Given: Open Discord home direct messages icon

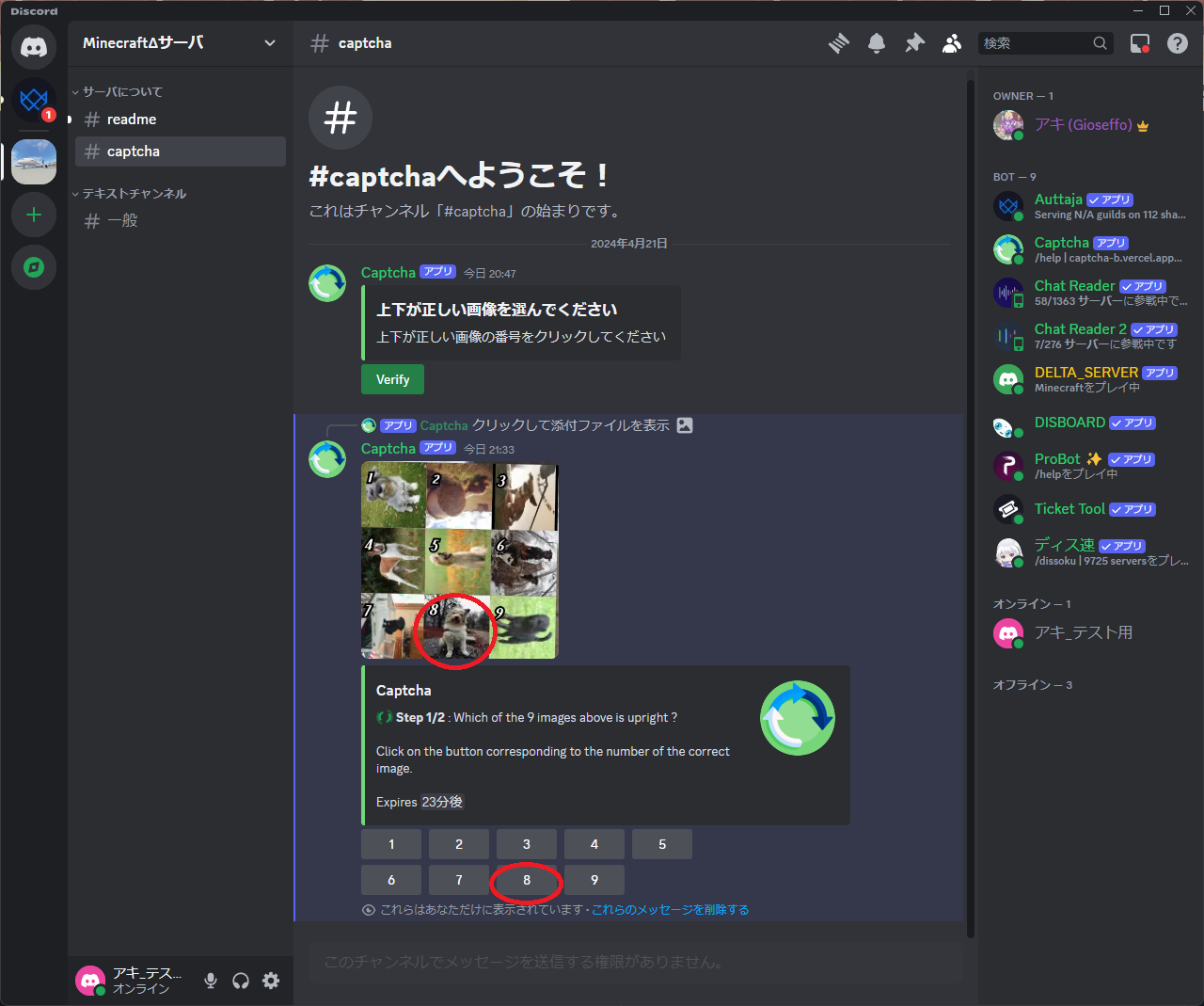Looking at the screenshot, I should [34, 47].
